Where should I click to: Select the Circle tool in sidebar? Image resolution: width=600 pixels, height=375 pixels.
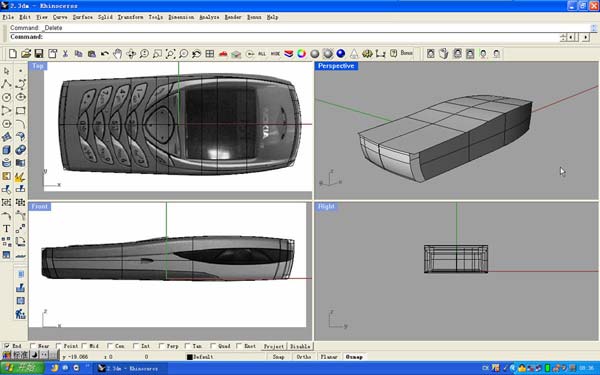(7, 97)
